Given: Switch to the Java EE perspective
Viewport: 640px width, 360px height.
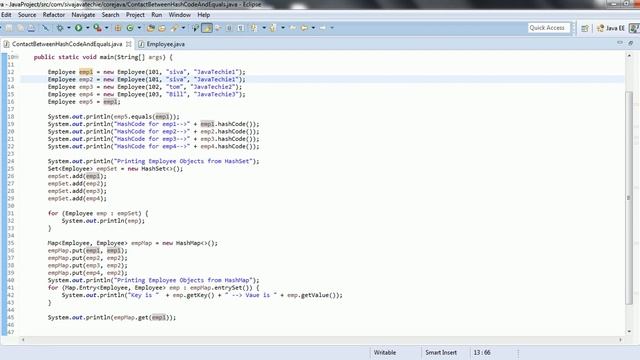Looking at the screenshot, I should [x=611, y=28].
